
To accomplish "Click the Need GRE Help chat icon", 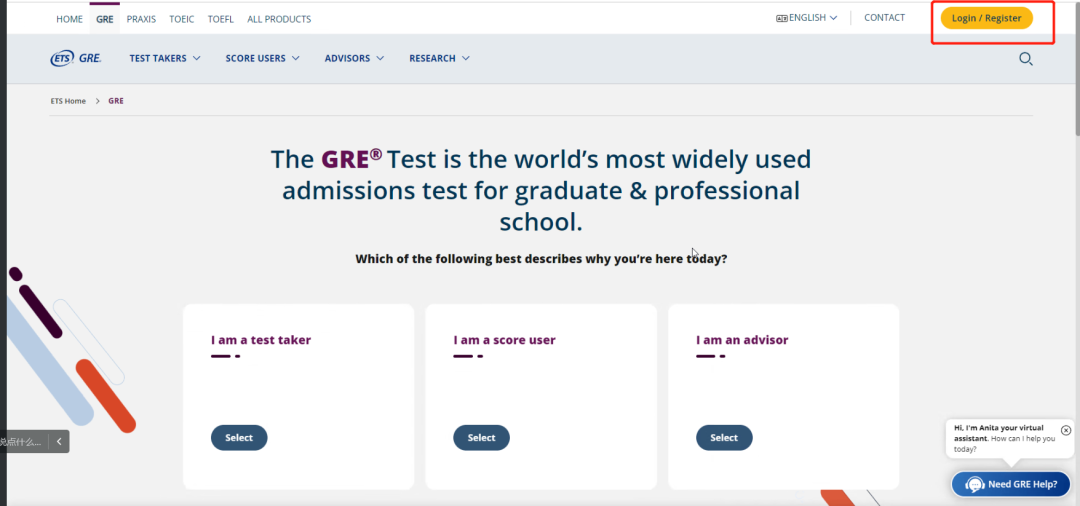I will click(x=975, y=485).
